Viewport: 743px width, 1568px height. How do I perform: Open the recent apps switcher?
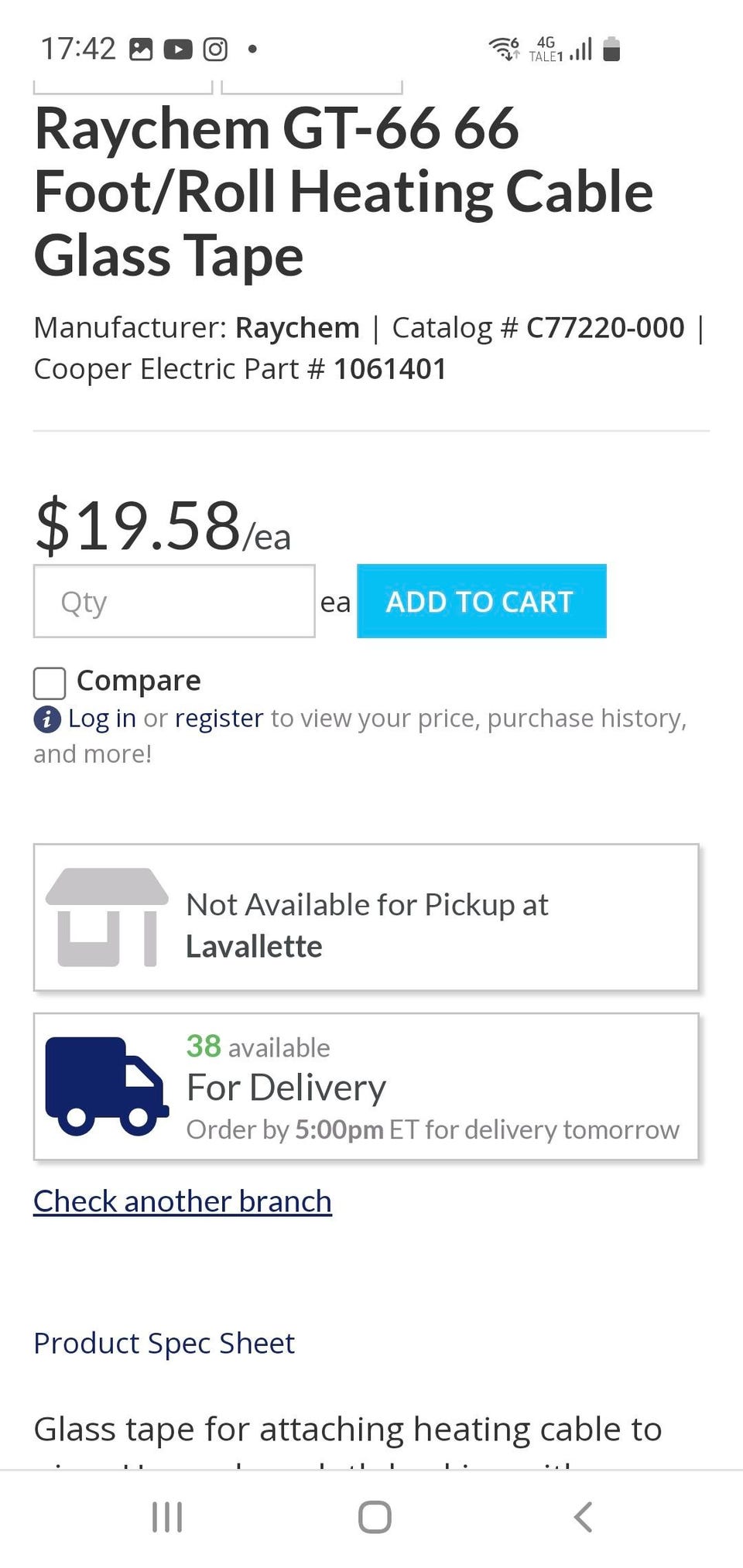167,1517
